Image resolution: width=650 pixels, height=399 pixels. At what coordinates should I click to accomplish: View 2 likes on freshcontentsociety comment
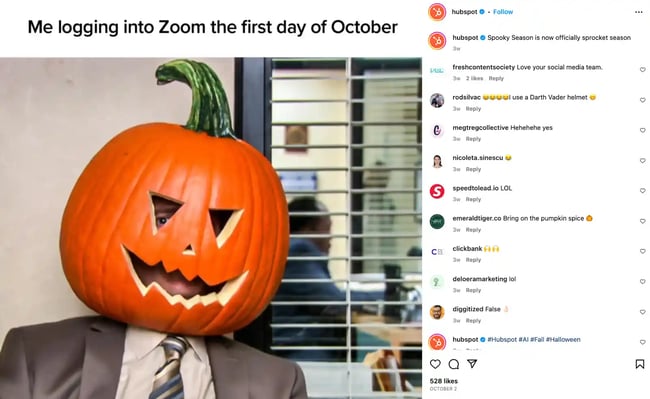[474, 78]
